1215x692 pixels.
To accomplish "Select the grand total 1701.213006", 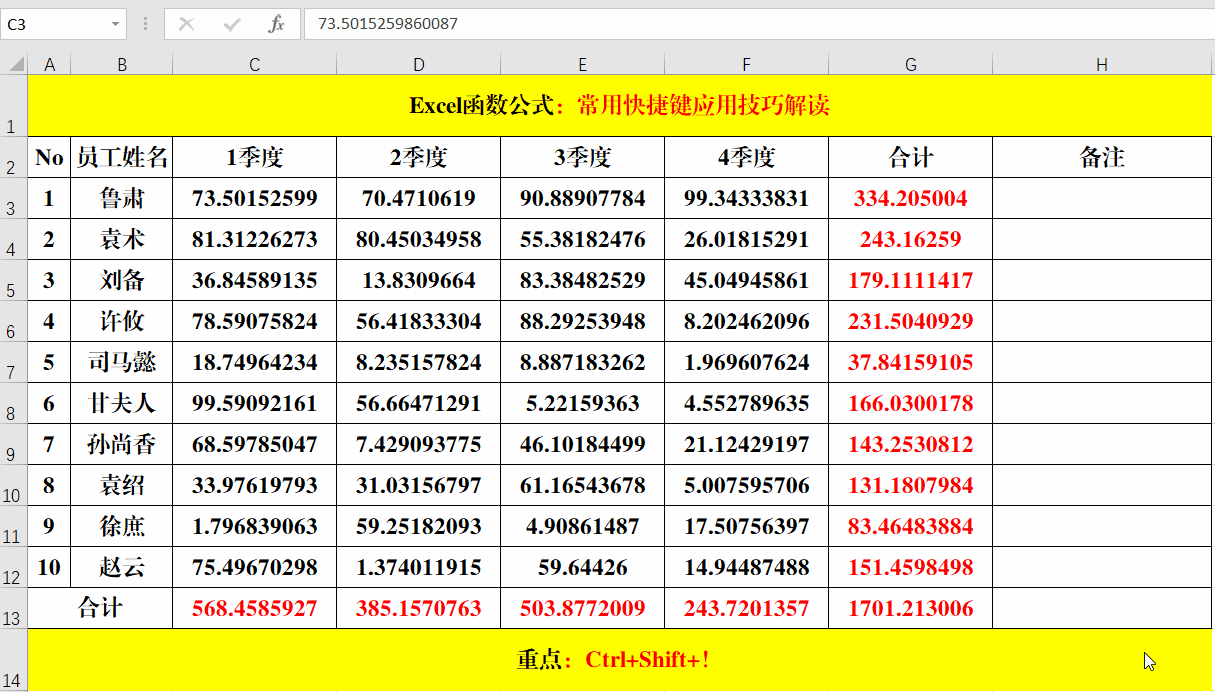I will (911, 608).
